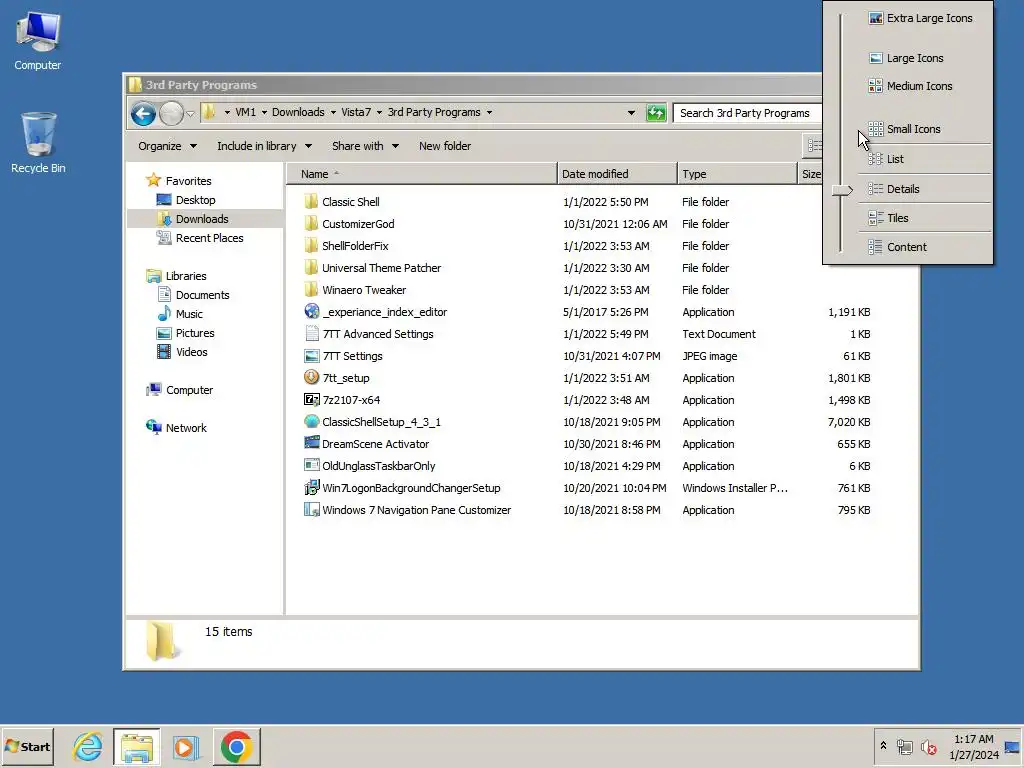Choose Tiles view
Viewport: 1024px width, 768px height.
pos(888,217)
